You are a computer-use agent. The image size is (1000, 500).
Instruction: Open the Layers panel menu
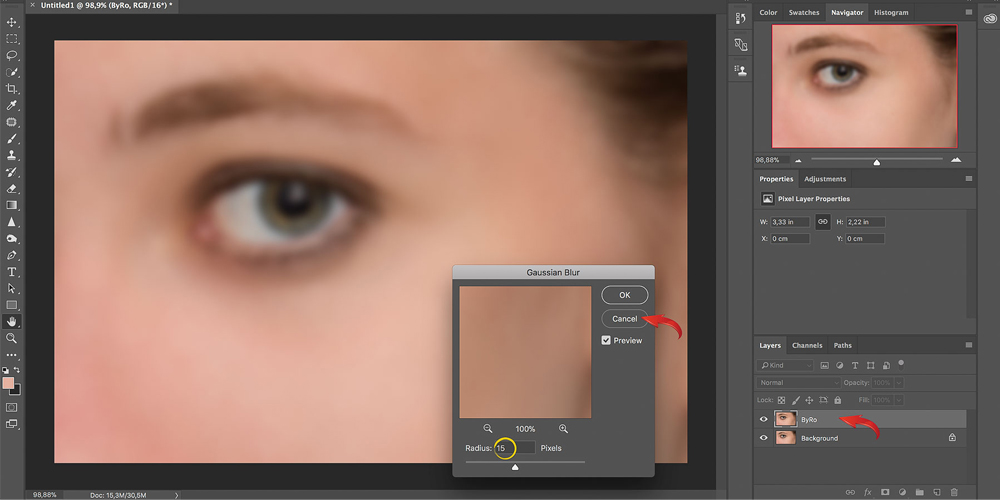[x=969, y=345]
